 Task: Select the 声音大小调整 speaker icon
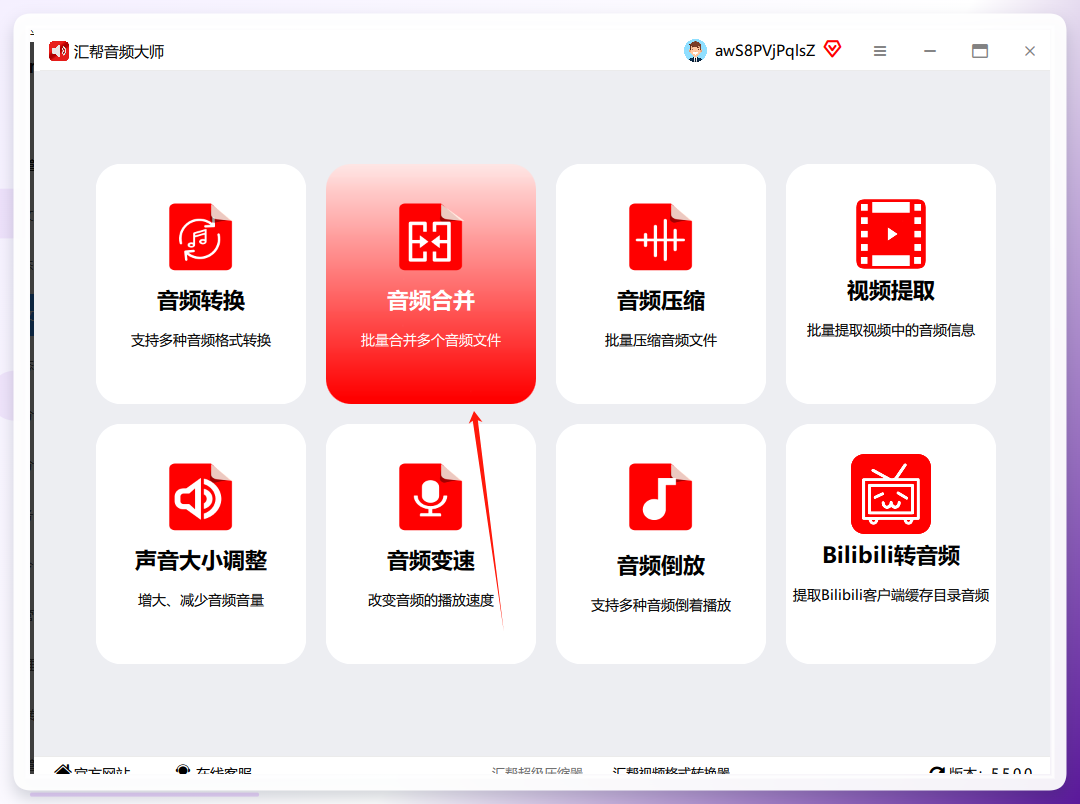click(200, 497)
